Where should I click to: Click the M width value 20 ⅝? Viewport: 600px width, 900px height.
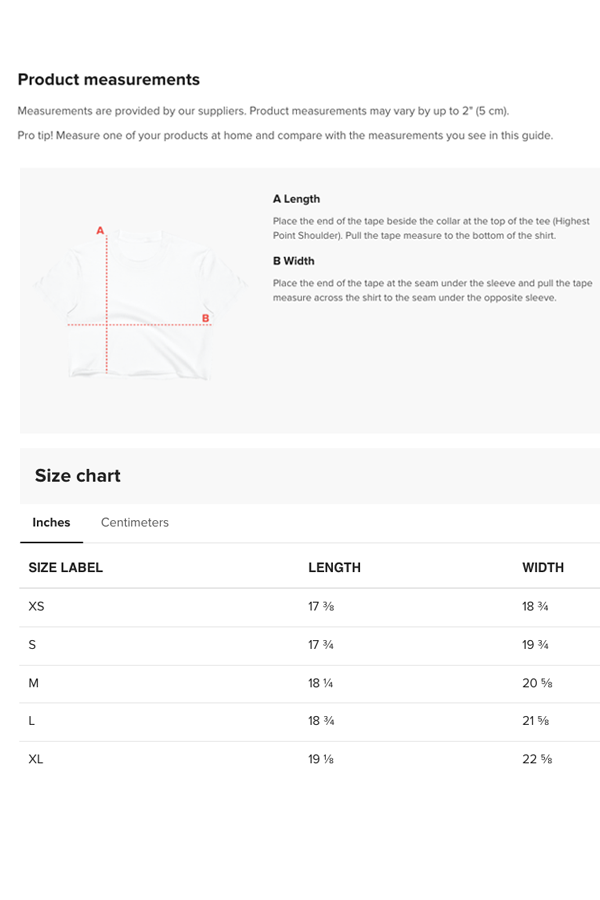[537, 683]
